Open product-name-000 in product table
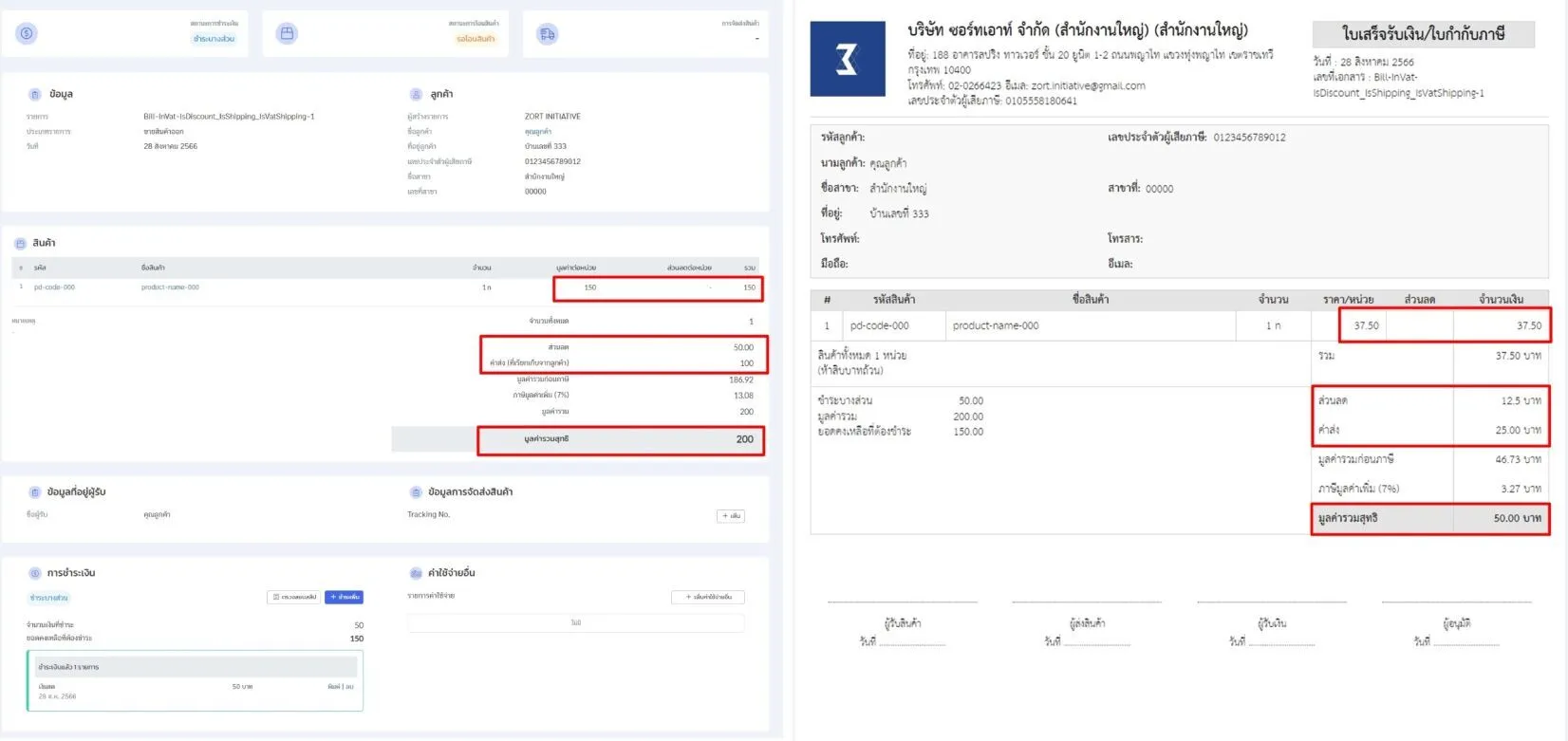The height and width of the screenshot is (741, 1568). (170, 287)
